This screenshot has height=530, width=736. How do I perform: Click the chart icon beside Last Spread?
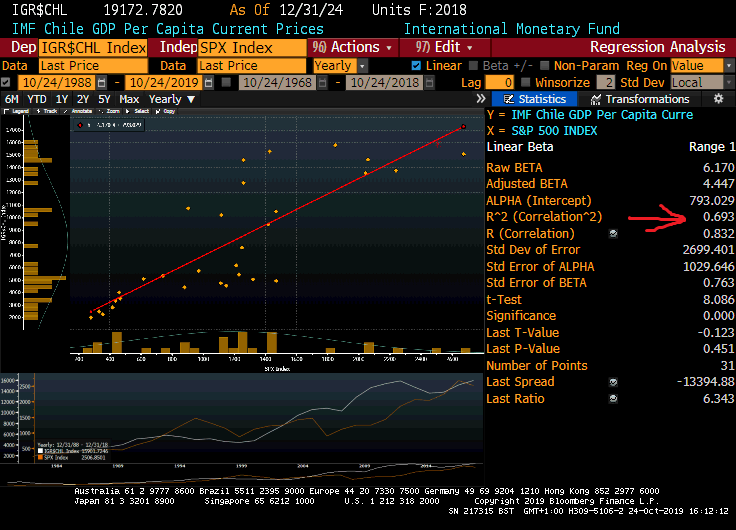[x=613, y=382]
